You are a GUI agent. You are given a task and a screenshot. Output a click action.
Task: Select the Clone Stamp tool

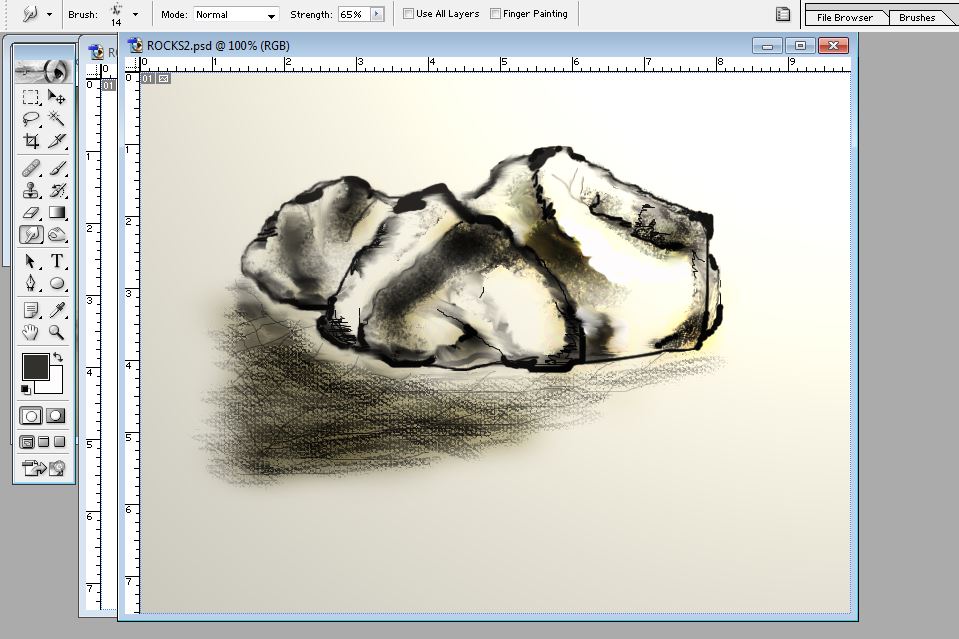(x=31, y=190)
